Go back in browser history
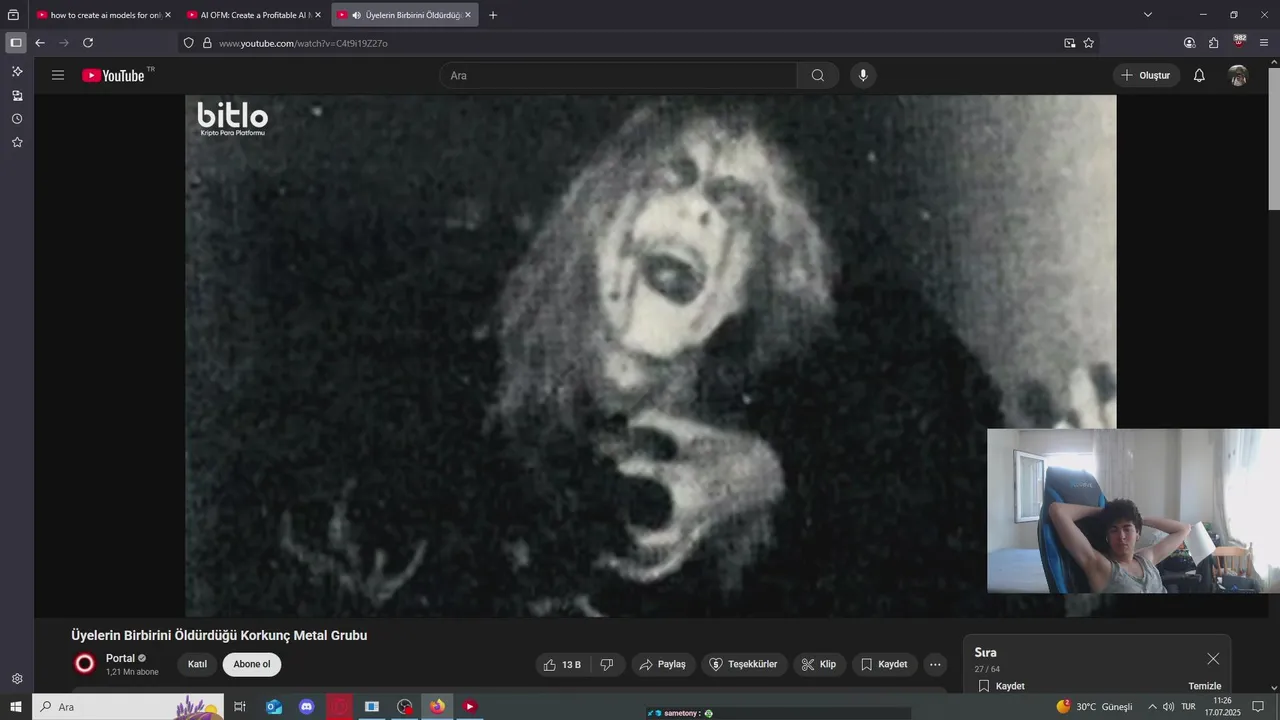The width and height of the screenshot is (1280, 720). click(40, 43)
